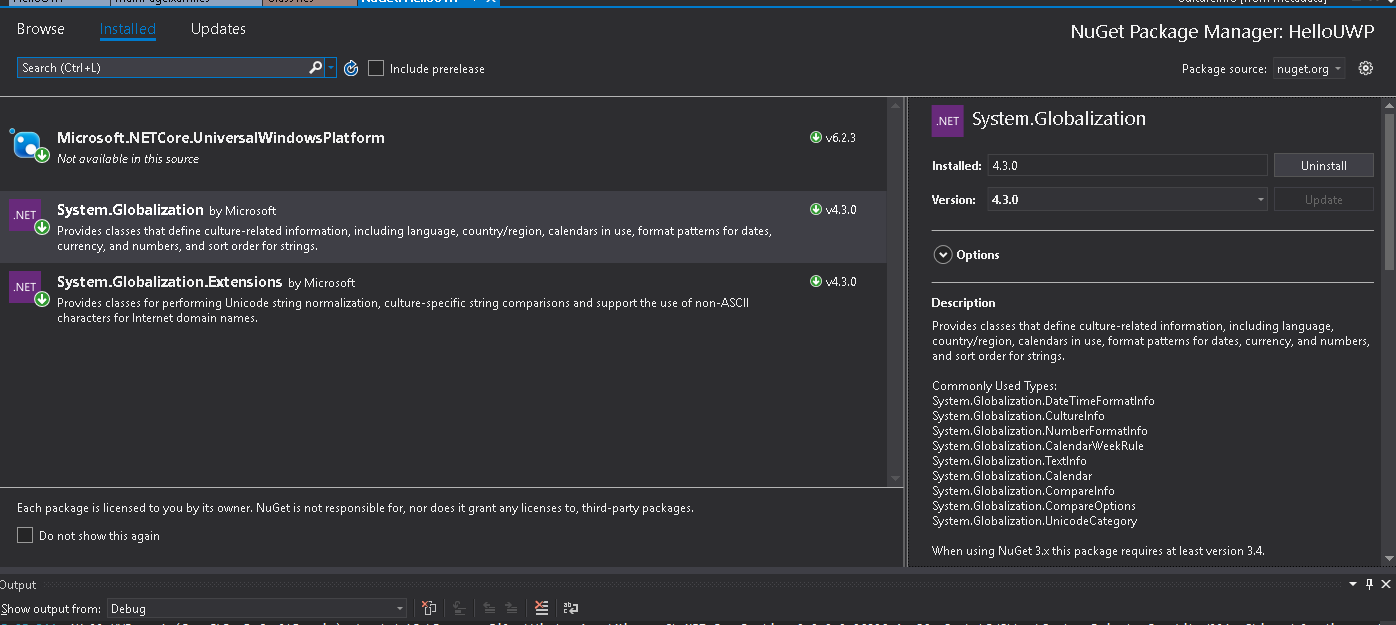Check Do not show this again
This screenshot has height=625, width=1396.
25,536
